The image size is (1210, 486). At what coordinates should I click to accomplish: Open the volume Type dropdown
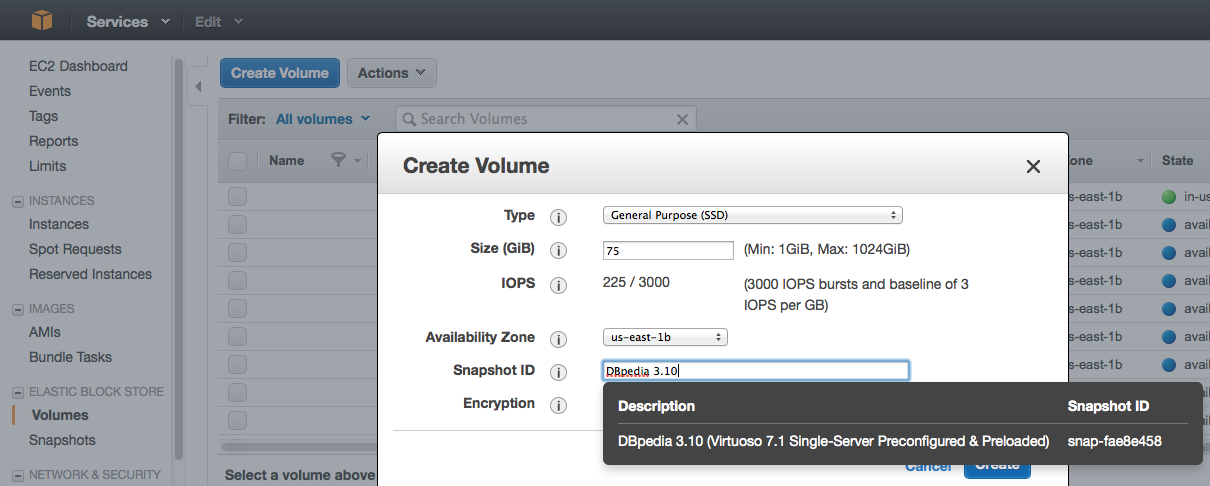tap(752, 215)
